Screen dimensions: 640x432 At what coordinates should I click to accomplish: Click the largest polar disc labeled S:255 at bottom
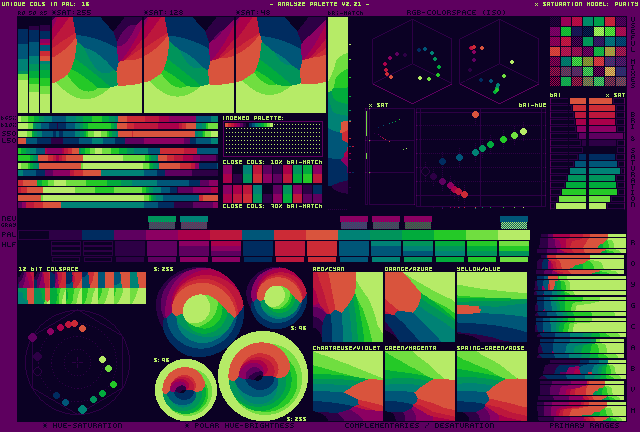[263, 376]
